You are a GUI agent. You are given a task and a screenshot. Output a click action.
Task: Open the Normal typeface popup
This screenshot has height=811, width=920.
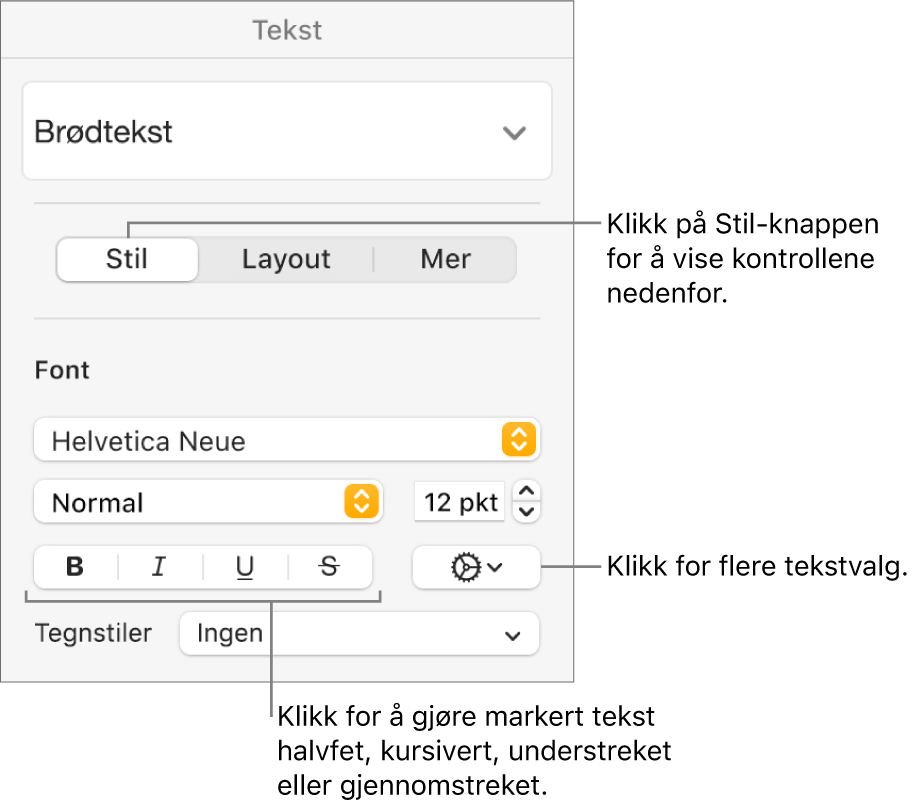click(208, 502)
